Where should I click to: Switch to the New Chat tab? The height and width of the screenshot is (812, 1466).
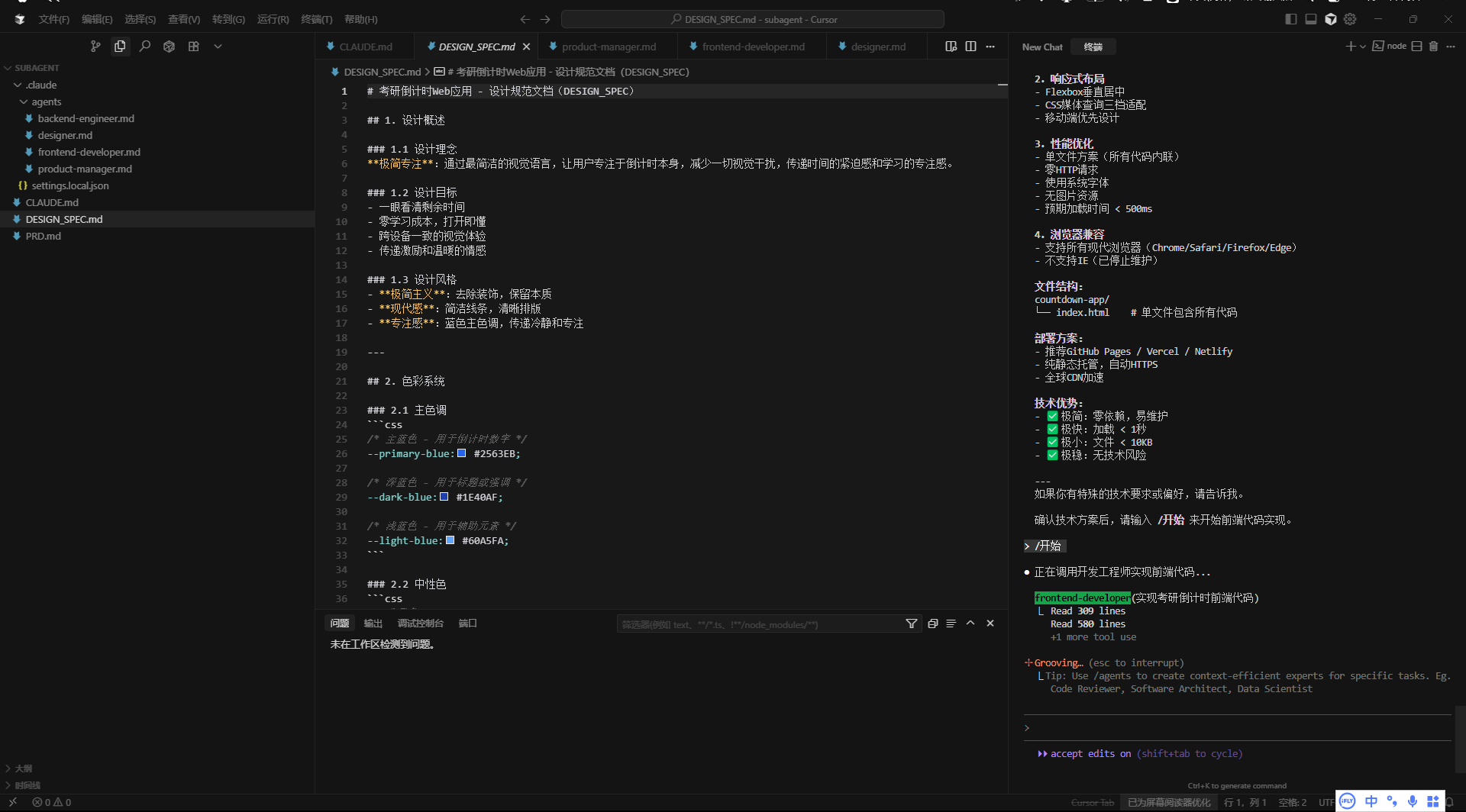[x=1042, y=47]
